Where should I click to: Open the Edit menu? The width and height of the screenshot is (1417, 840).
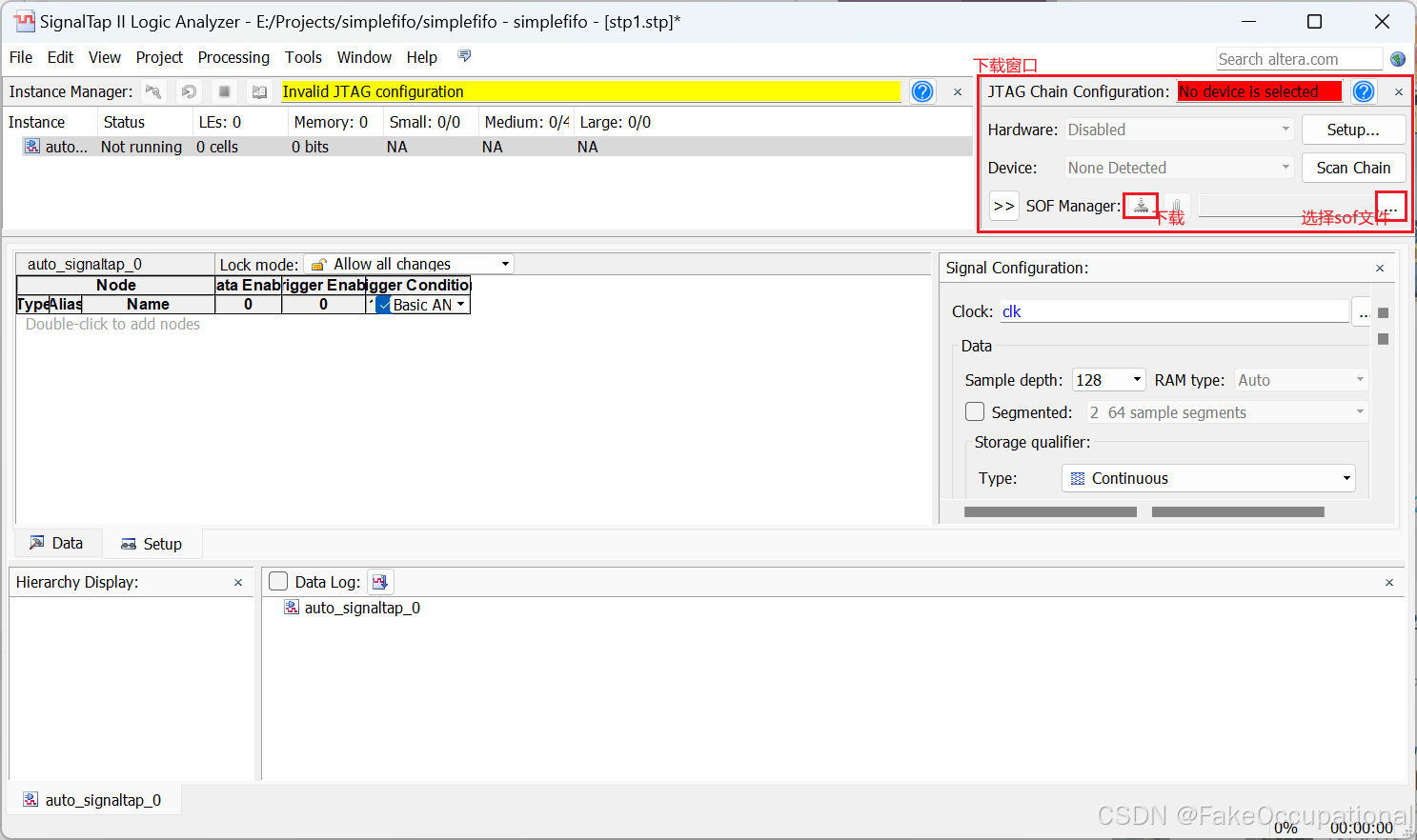coord(60,57)
